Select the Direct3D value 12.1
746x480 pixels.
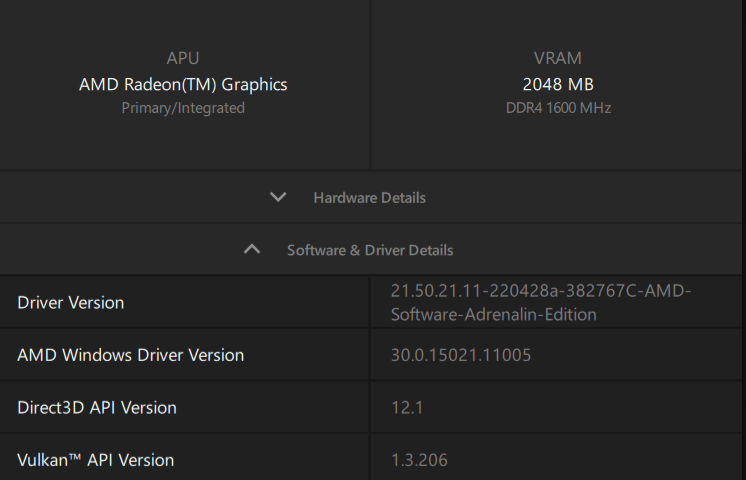click(x=407, y=408)
